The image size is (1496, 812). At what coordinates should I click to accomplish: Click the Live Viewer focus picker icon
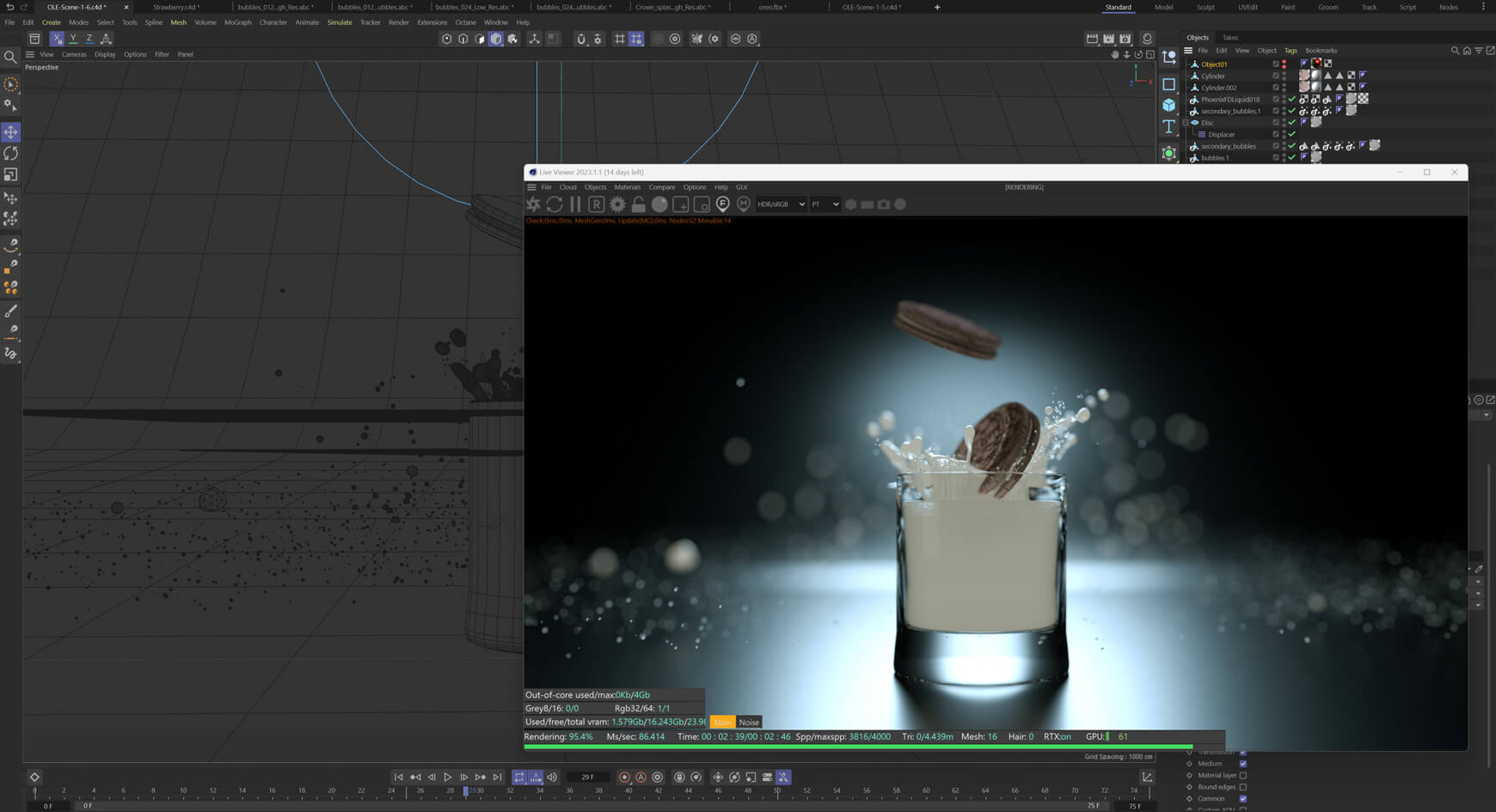tap(722, 205)
